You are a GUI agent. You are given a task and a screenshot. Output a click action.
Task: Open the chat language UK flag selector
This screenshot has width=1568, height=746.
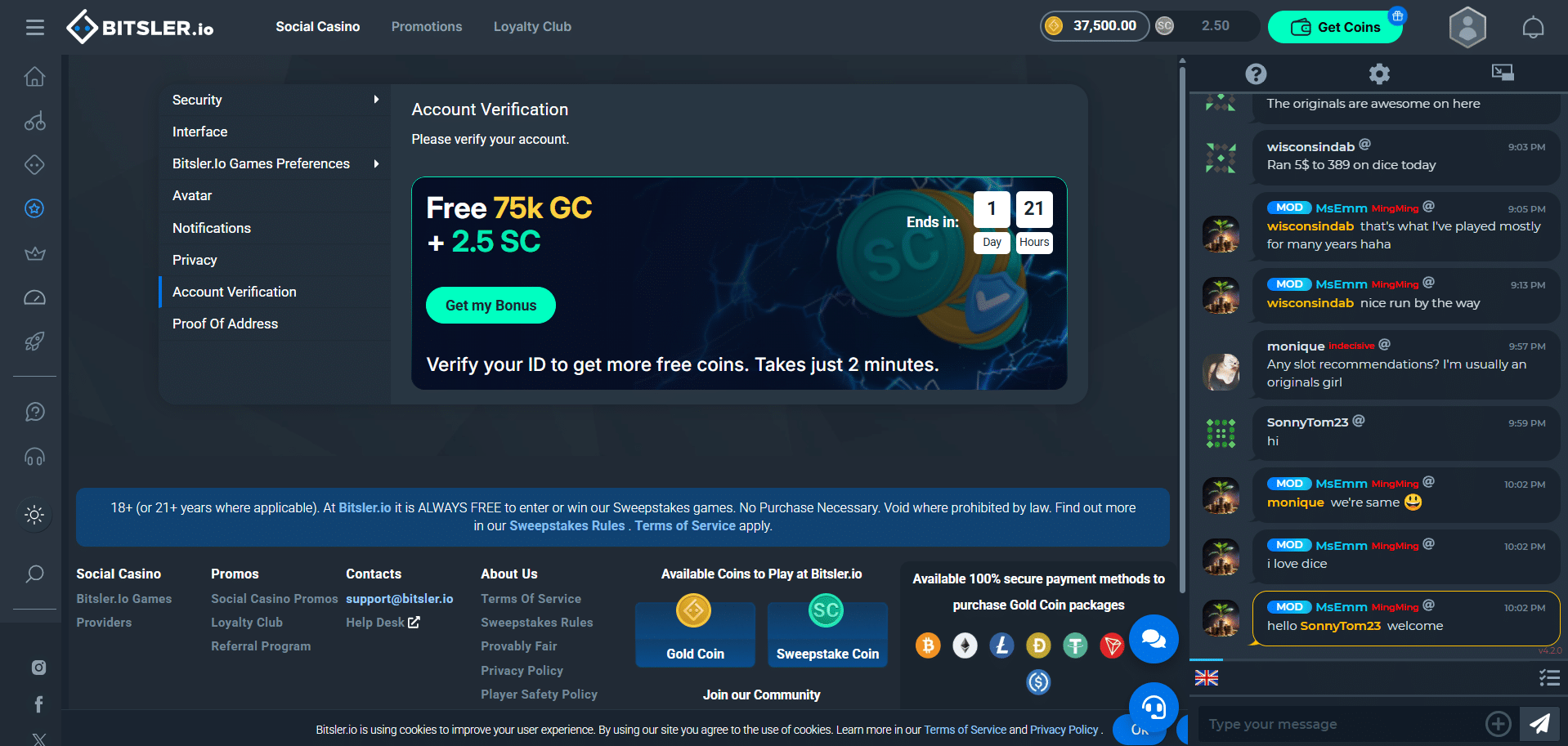1206,677
